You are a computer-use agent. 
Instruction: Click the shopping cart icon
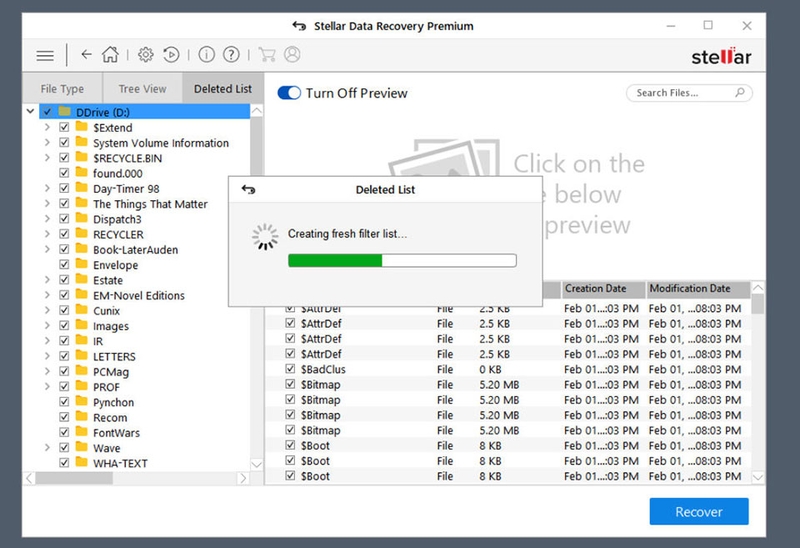pyautogui.click(x=267, y=55)
